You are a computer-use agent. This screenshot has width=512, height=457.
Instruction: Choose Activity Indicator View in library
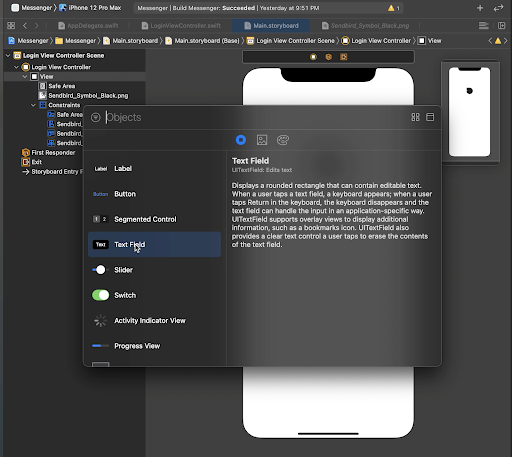pos(154,320)
